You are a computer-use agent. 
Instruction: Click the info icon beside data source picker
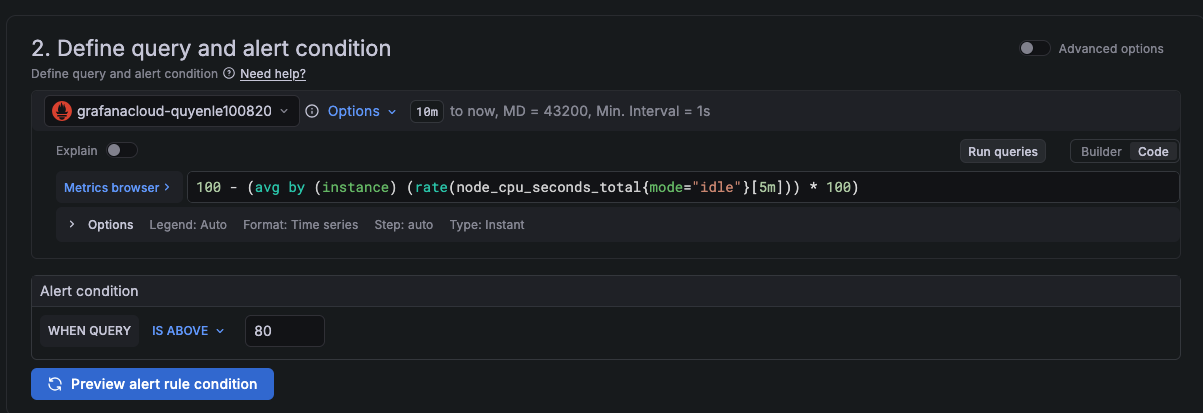point(312,111)
